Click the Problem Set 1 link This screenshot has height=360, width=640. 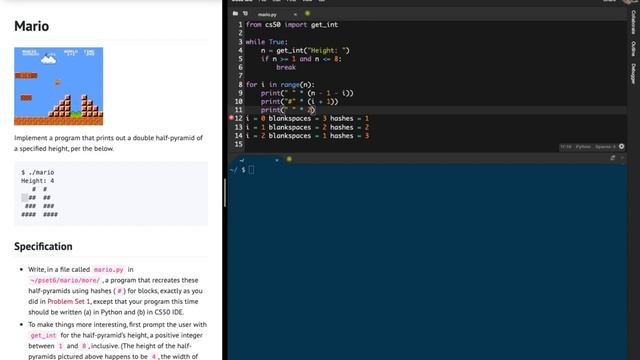click(x=69, y=301)
